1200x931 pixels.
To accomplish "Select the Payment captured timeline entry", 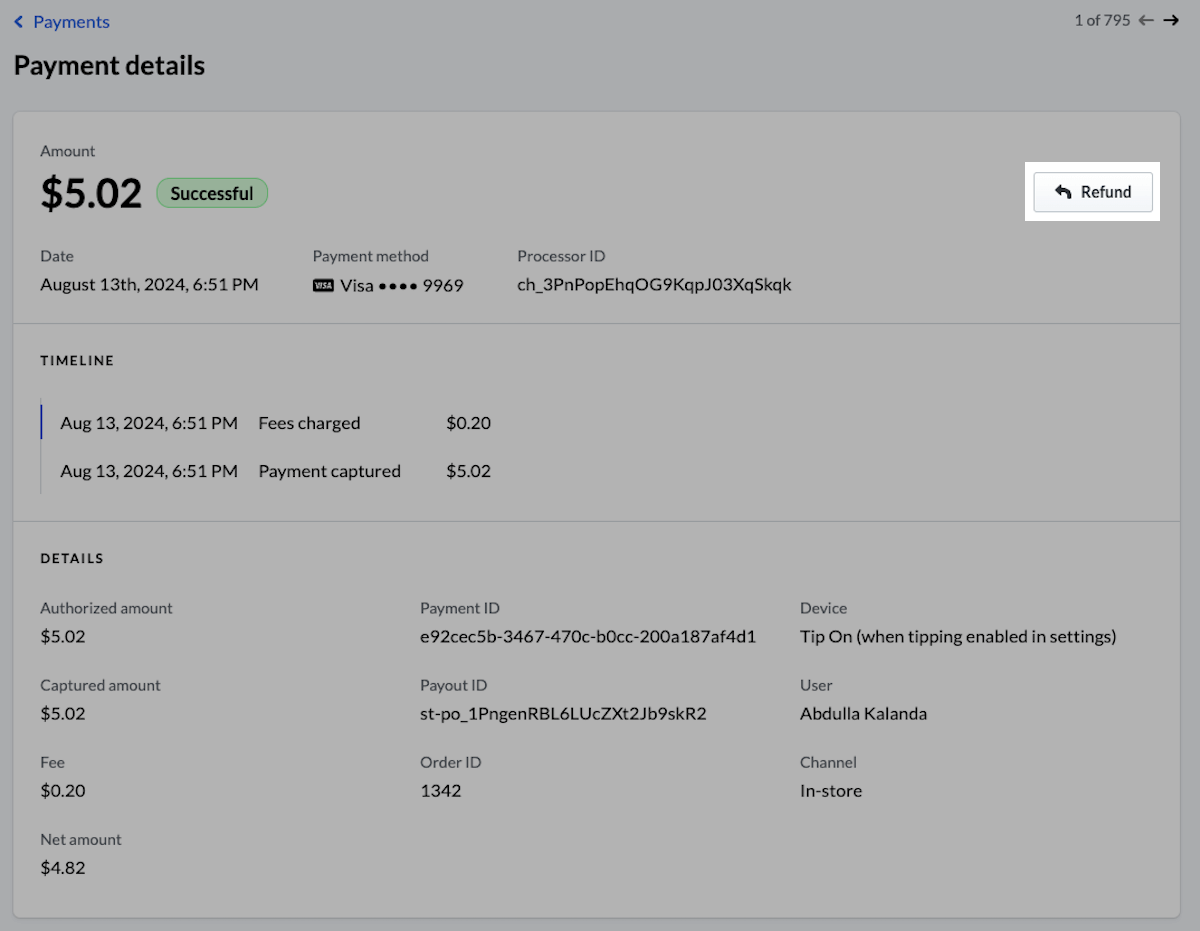I will tap(329, 471).
